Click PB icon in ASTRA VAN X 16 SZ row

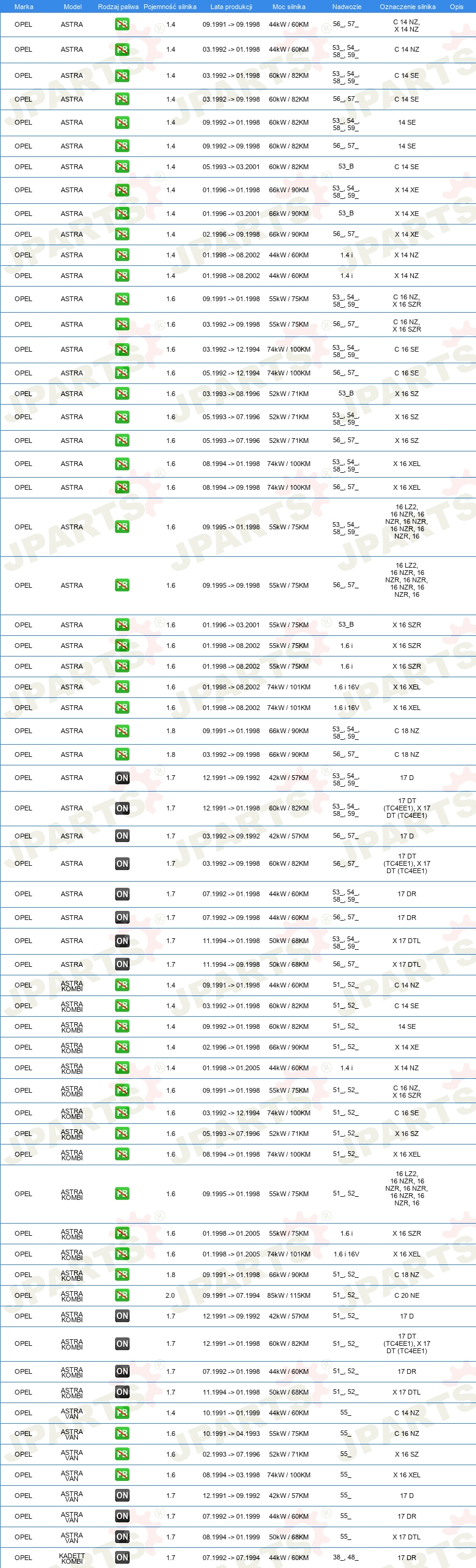(x=122, y=1454)
